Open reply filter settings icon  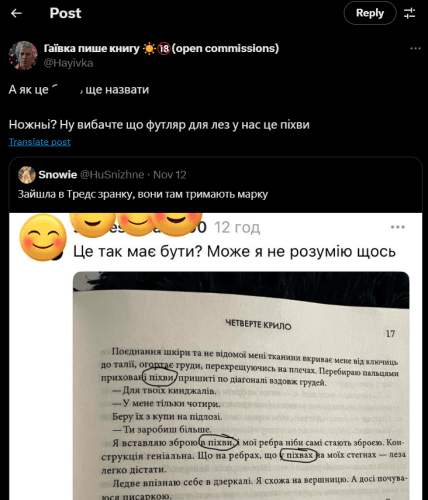[409, 13]
